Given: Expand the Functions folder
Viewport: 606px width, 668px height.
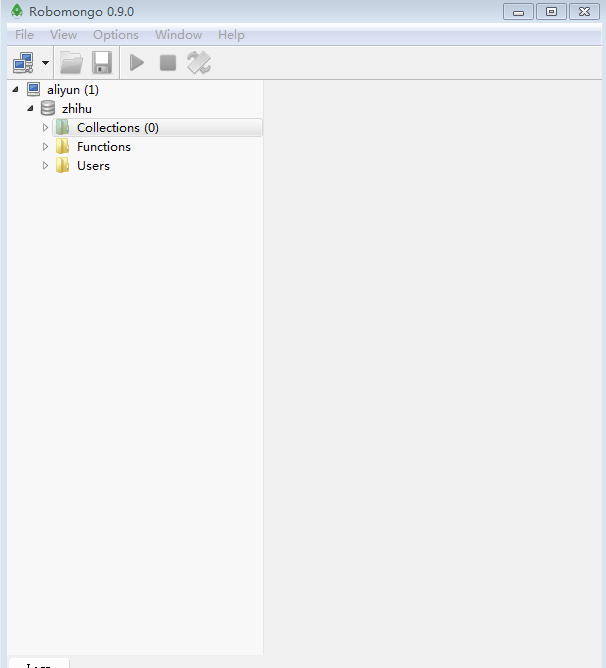Looking at the screenshot, I should (45, 147).
